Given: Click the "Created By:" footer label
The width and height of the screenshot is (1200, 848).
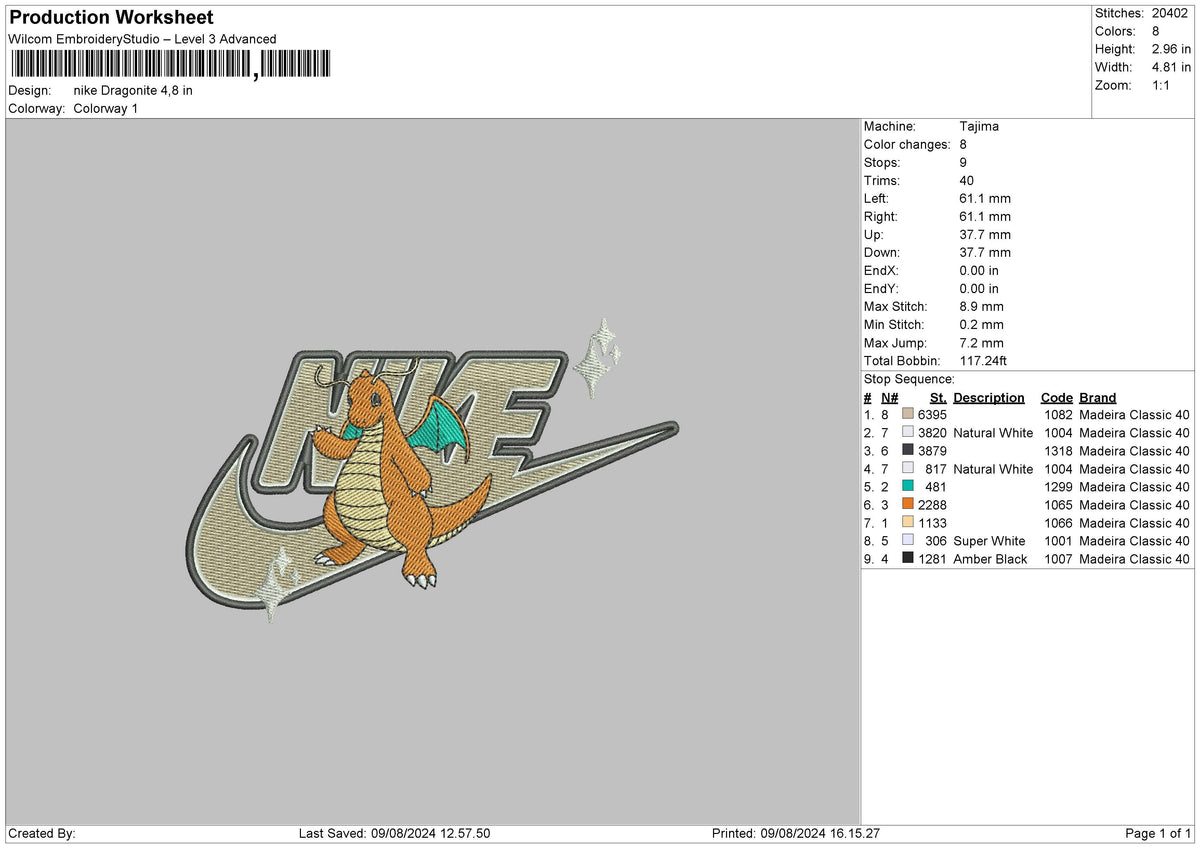Looking at the screenshot, I should (x=42, y=834).
